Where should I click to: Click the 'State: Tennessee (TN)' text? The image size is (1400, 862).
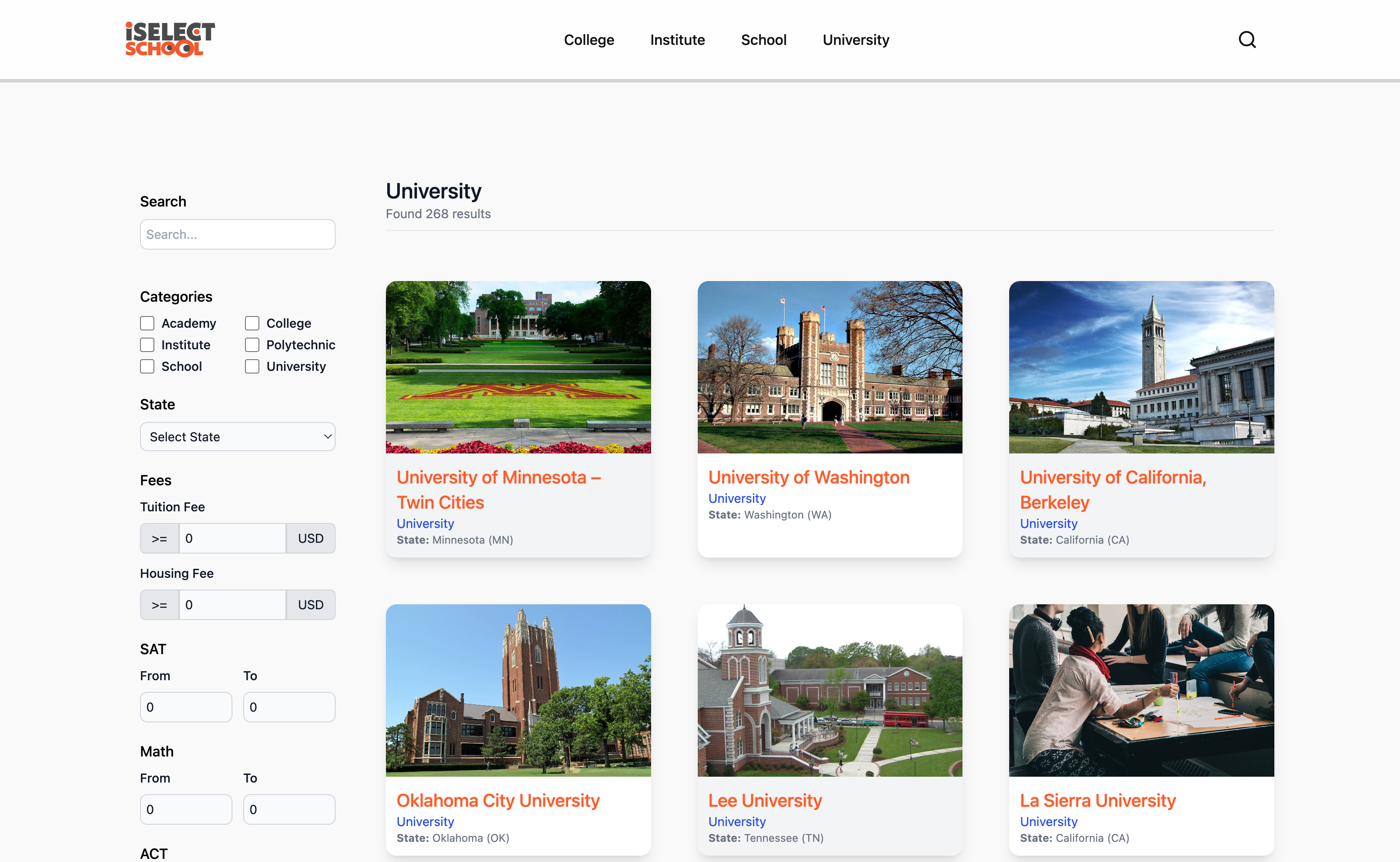pos(766,838)
